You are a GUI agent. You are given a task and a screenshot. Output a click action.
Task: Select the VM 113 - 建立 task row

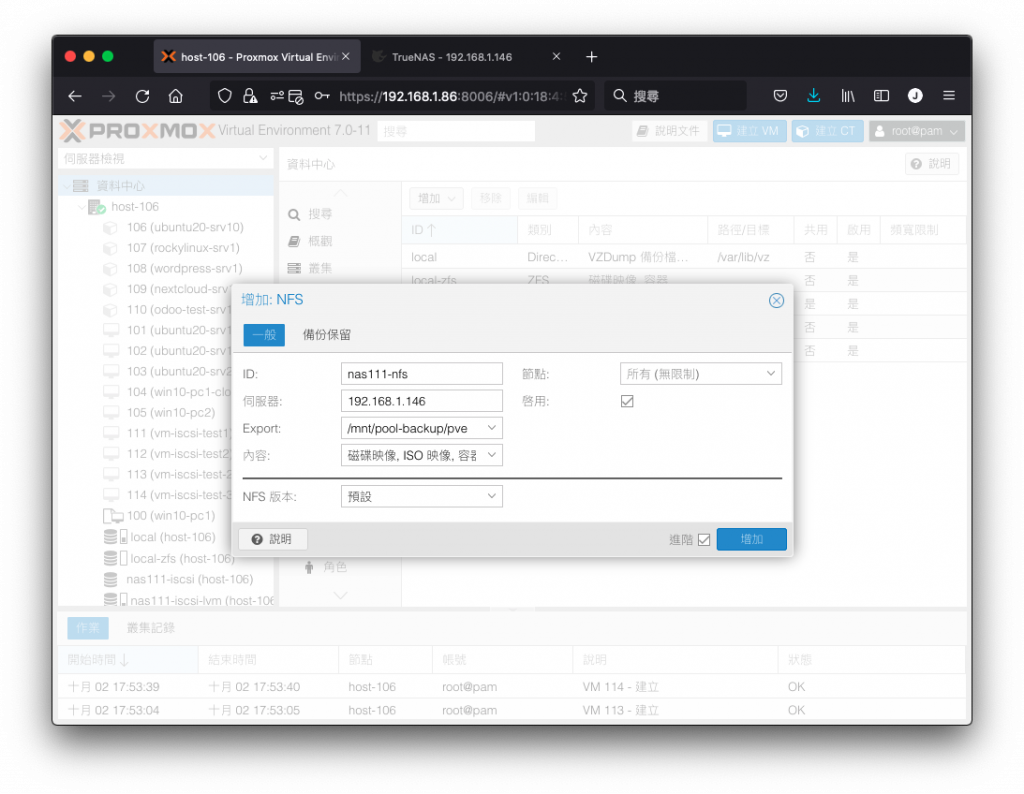coord(511,710)
